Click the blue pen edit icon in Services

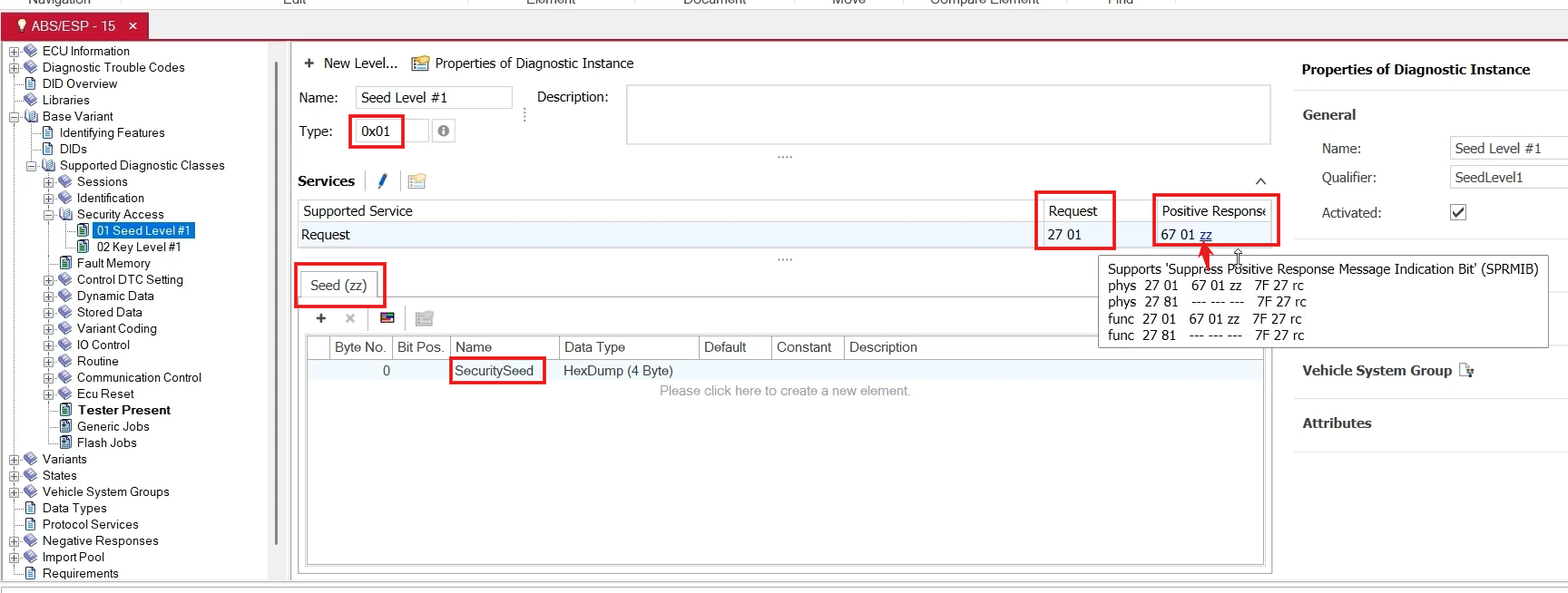point(383,181)
